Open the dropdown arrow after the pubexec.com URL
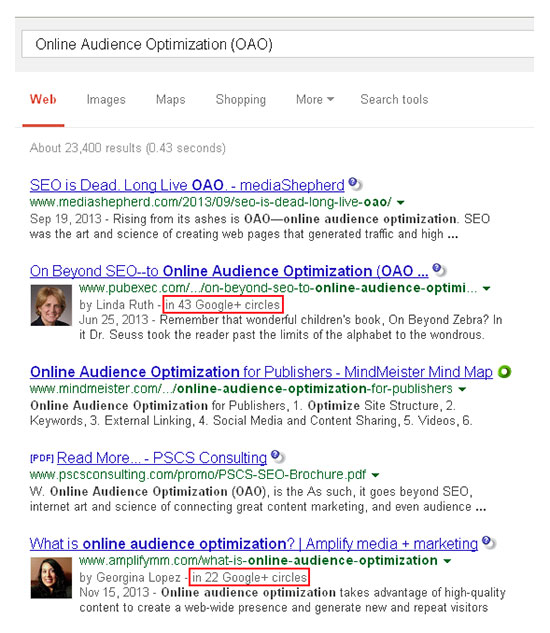 [x=487, y=288]
